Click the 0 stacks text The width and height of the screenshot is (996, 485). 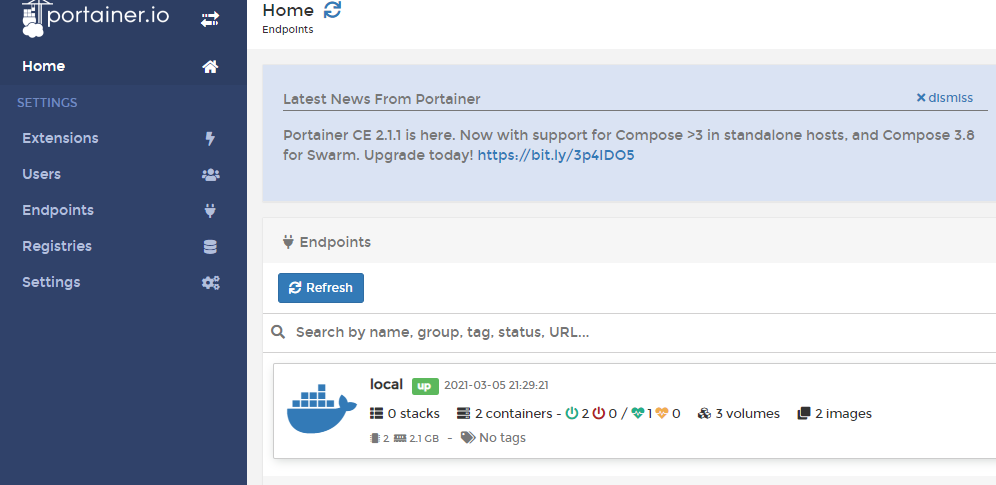(414, 413)
